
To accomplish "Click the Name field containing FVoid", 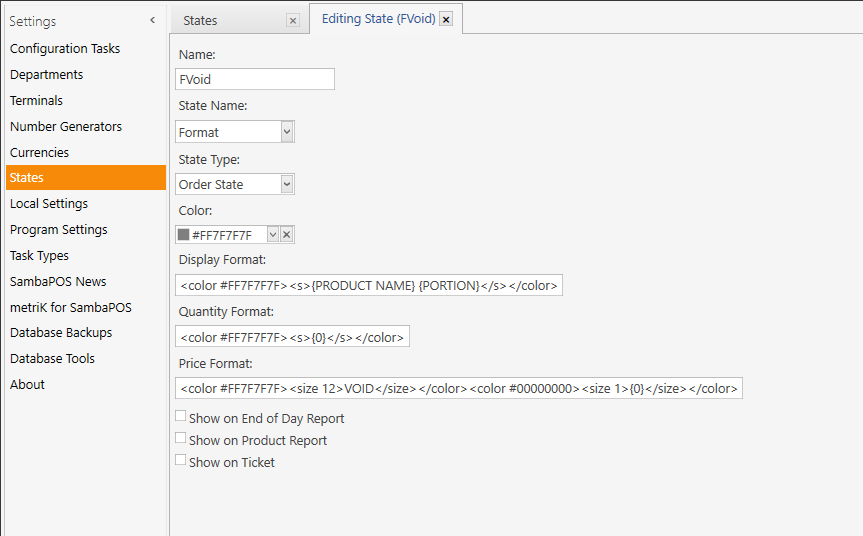I will tap(255, 79).
